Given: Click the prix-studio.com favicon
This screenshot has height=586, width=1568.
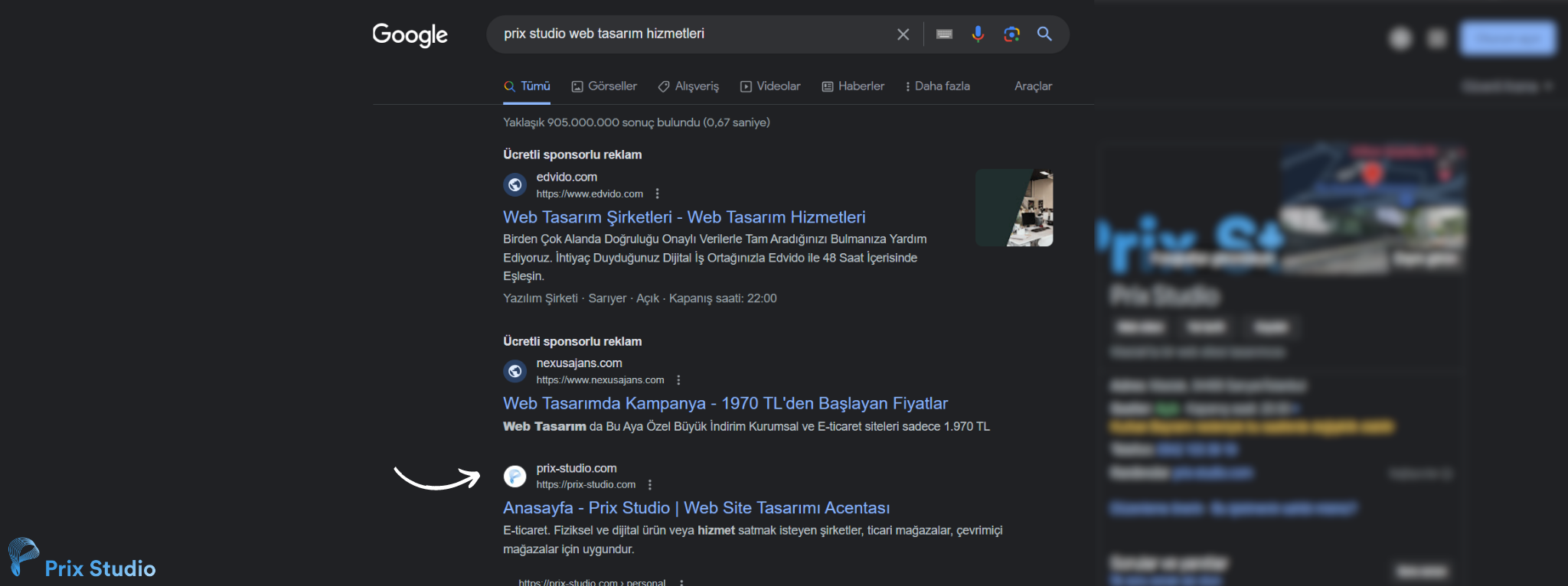Looking at the screenshot, I should pyautogui.click(x=515, y=476).
